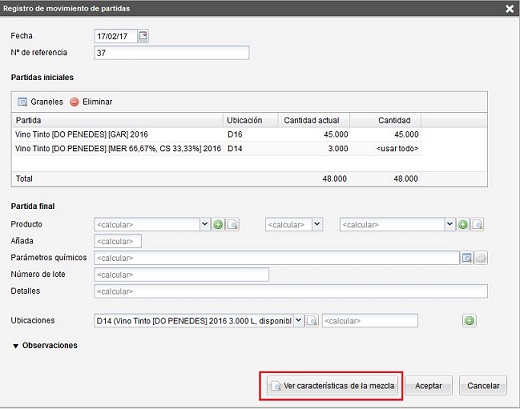Open the Parámetros químicos table icon
This screenshot has width=520, height=409.
[x=467, y=258]
